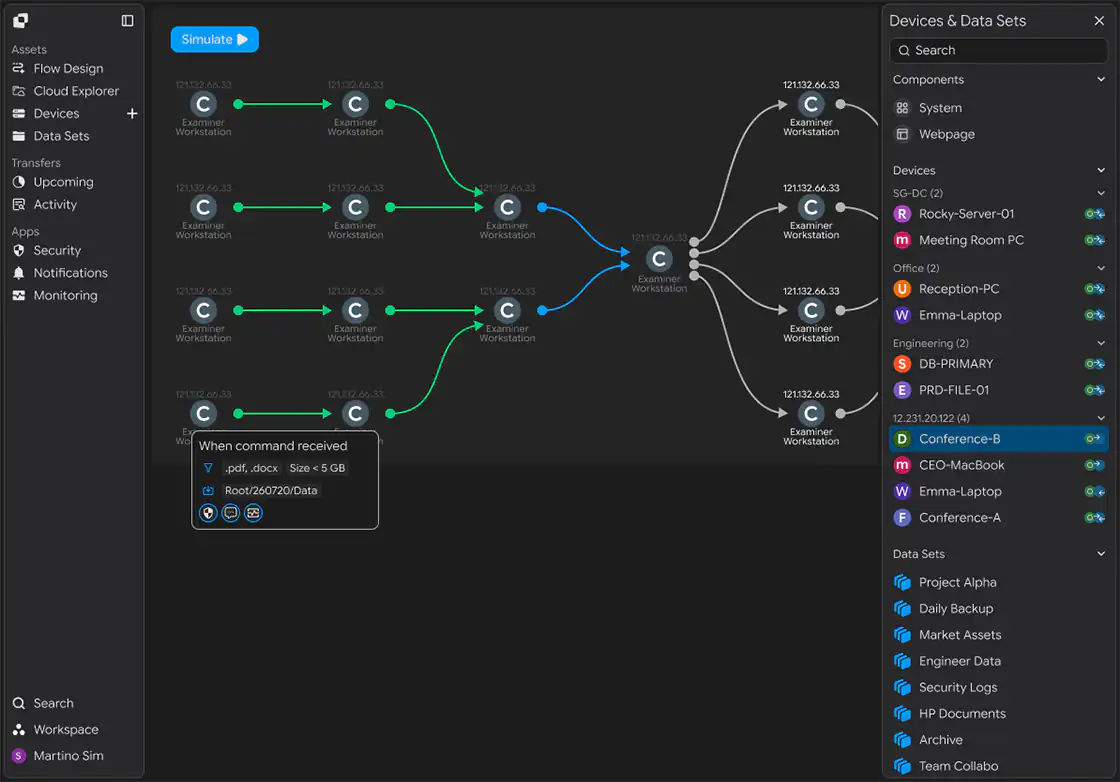Toggle connection status for Conference-B
The height and width of the screenshot is (782, 1120).
1094,438
